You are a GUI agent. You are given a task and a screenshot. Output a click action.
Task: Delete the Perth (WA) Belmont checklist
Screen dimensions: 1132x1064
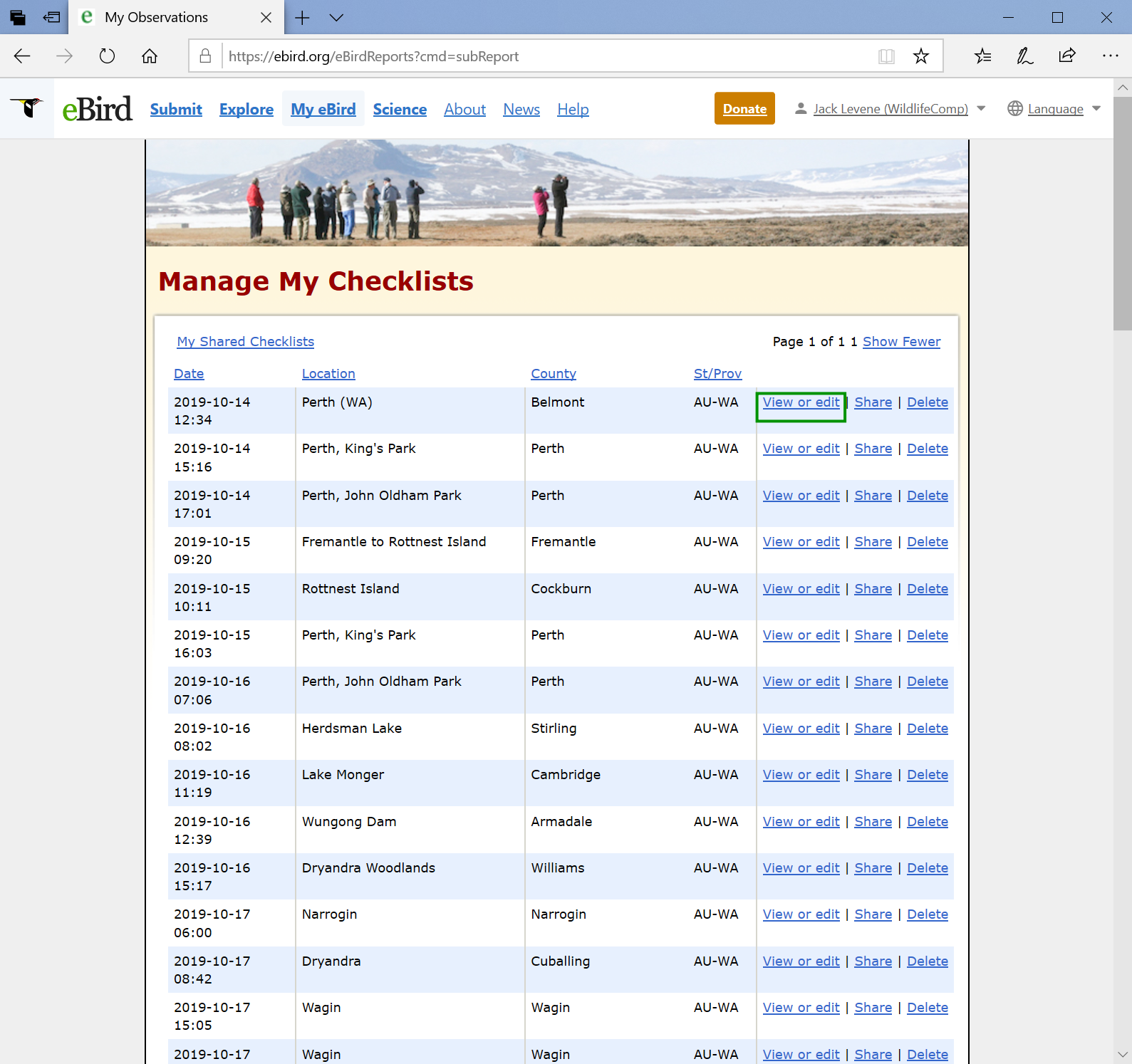tap(927, 402)
